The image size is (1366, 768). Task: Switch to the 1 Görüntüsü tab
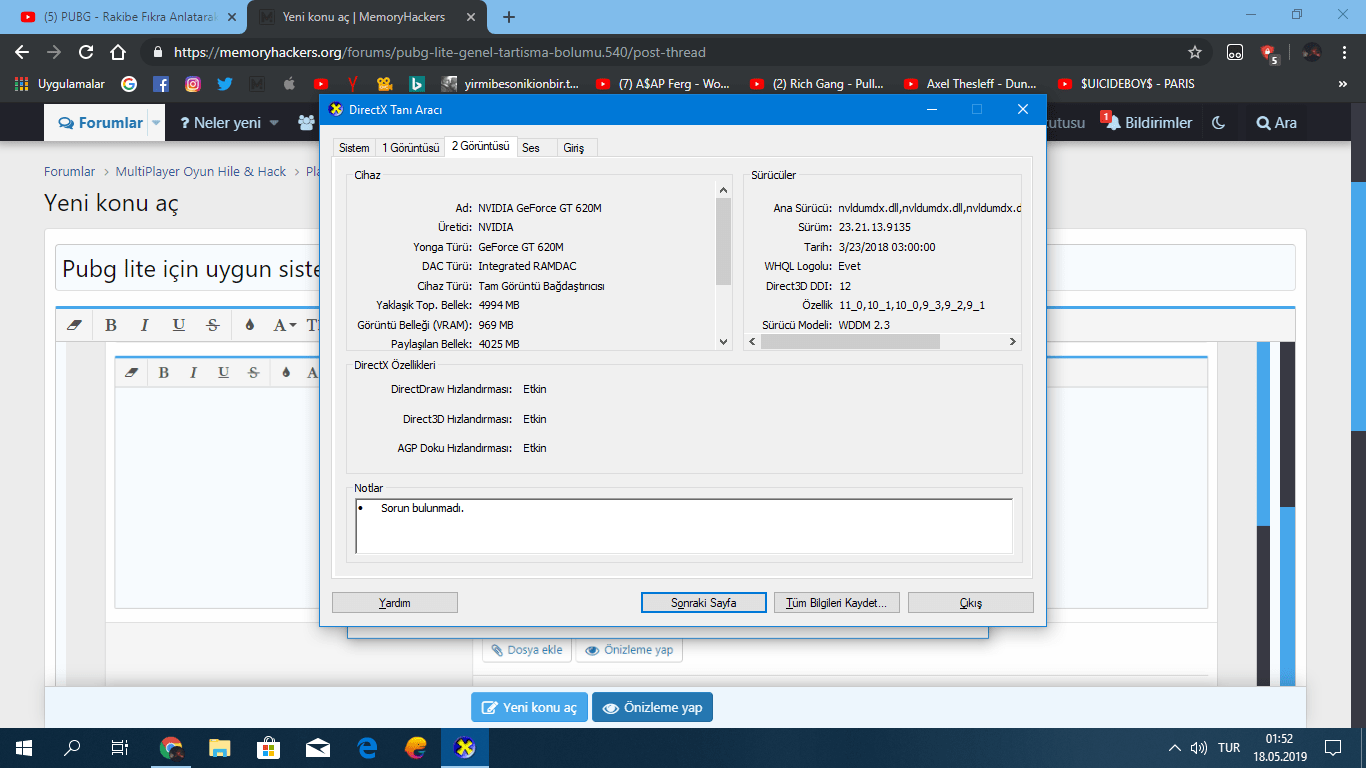tap(410, 148)
